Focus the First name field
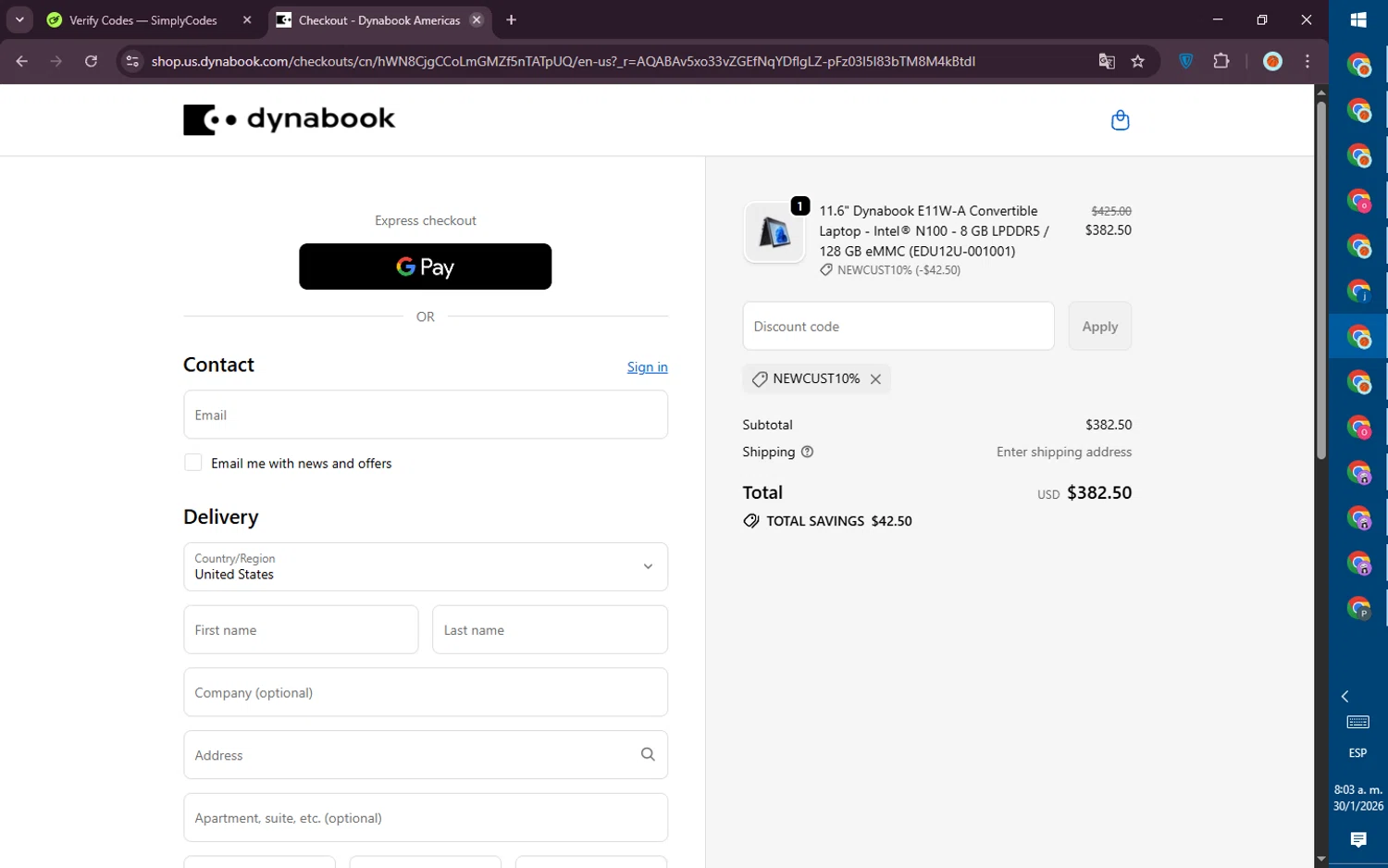This screenshot has width=1388, height=868. click(301, 629)
